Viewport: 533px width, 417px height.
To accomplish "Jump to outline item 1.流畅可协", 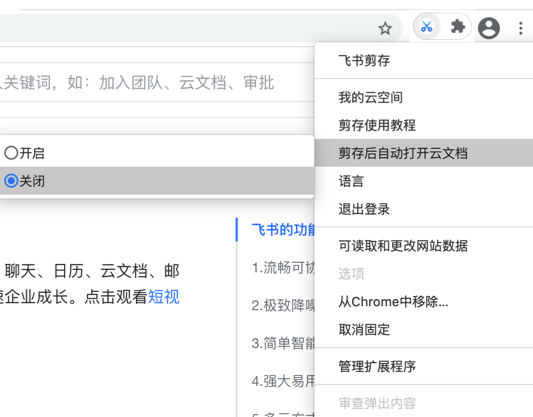I will pyautogui.click(x=283, y=268).
